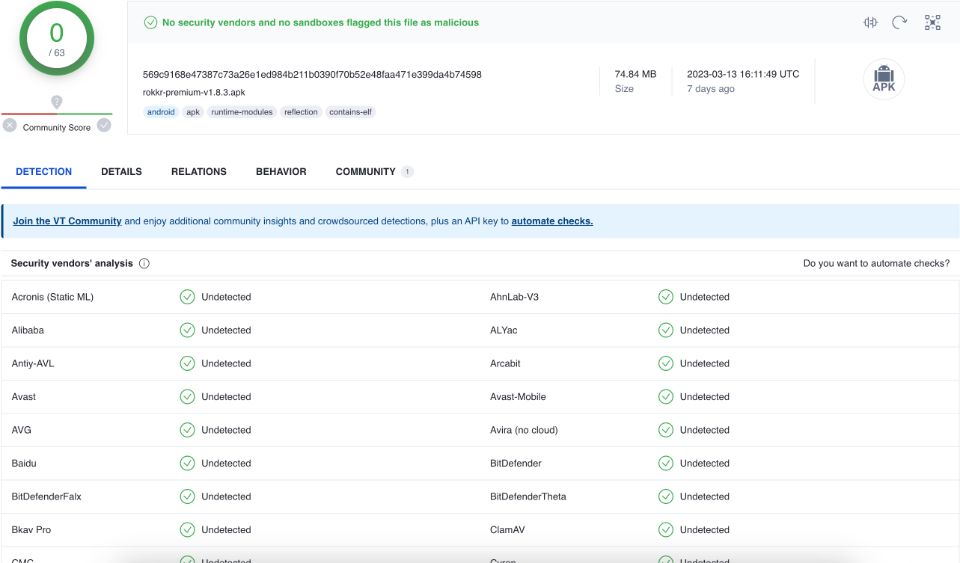The width and height of the screenshot is (960, 563).
Task: Click the contains-elf tag
Action: (350, 112)
